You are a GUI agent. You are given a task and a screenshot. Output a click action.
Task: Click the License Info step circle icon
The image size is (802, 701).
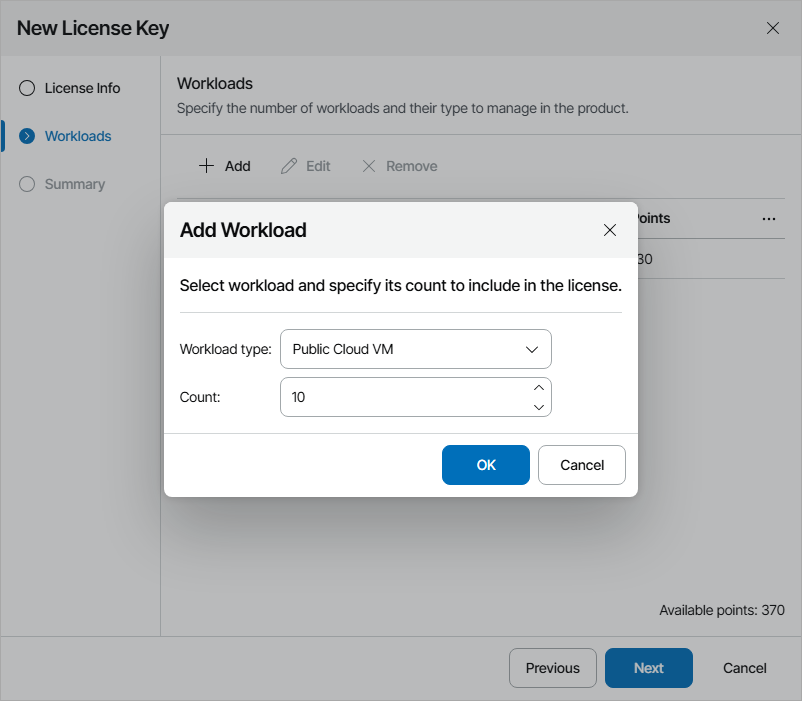coord(27,88)
